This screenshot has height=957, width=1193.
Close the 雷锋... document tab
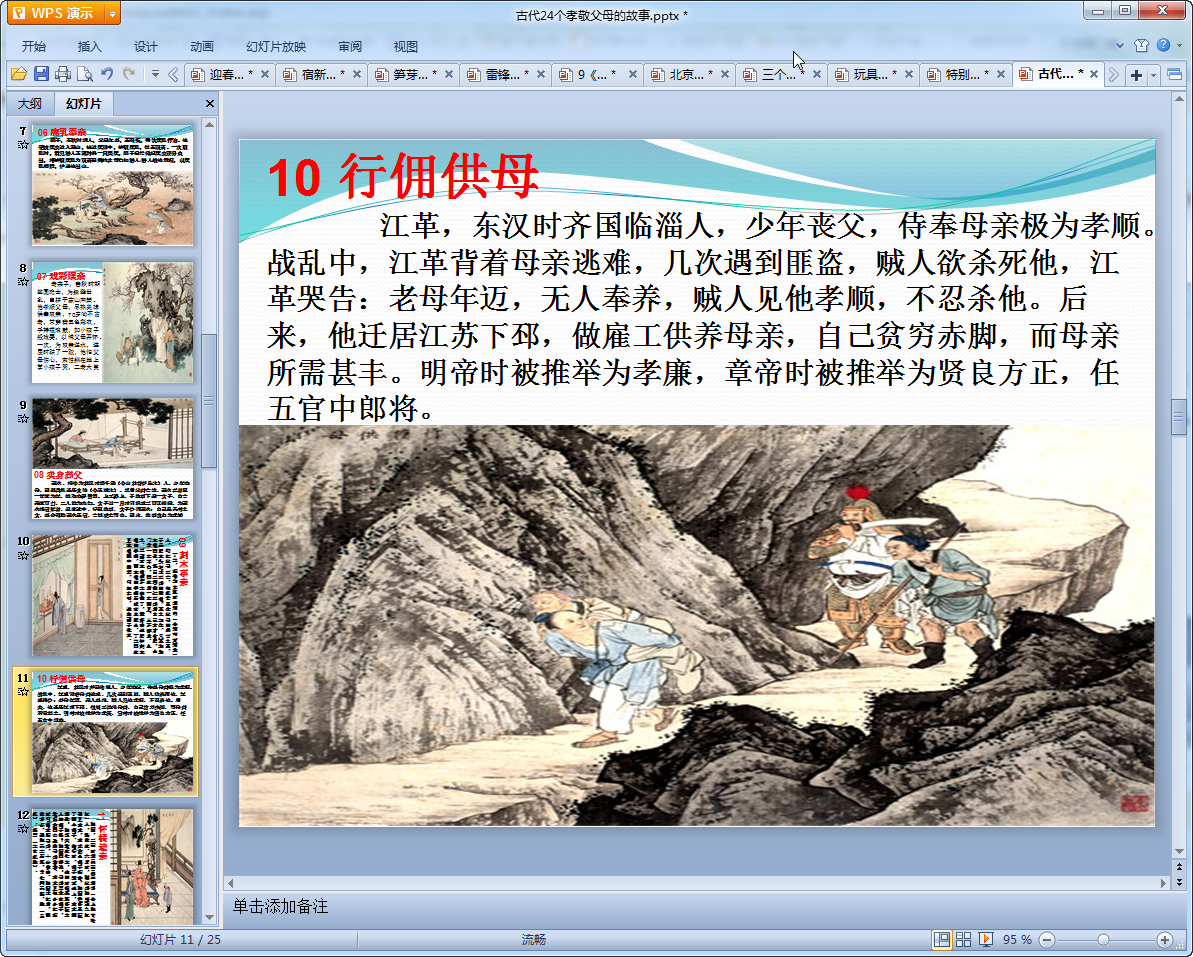pos(541,75)
